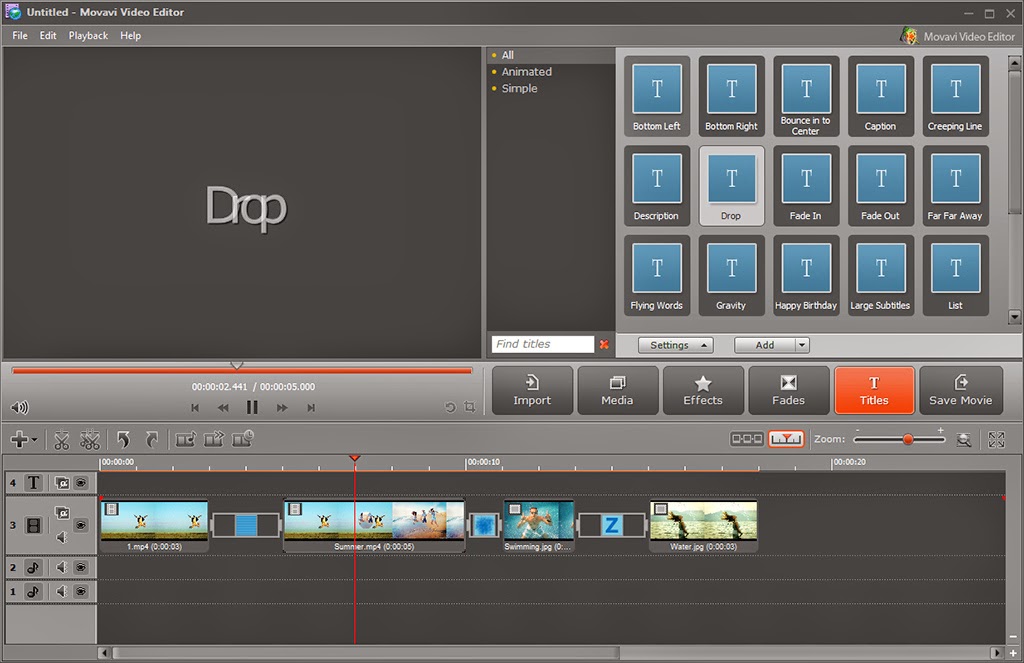Click the magnifier icon beside the Zoom slider
This screenshot has width=1024, height=663.
pyautogui.click(x=963, y=438)
